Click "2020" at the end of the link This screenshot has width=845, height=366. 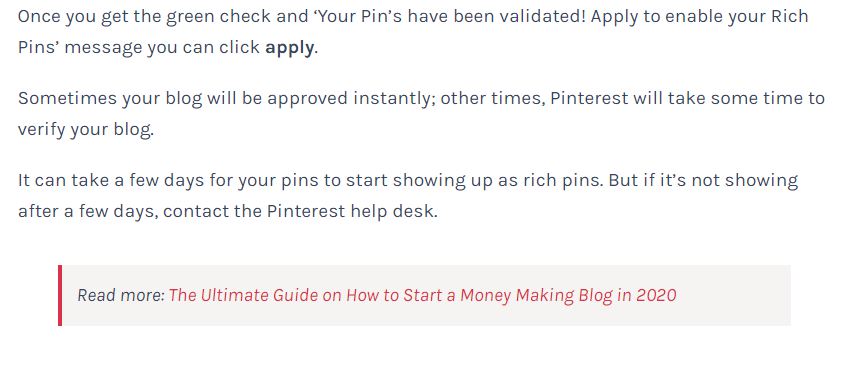[656, 295]
